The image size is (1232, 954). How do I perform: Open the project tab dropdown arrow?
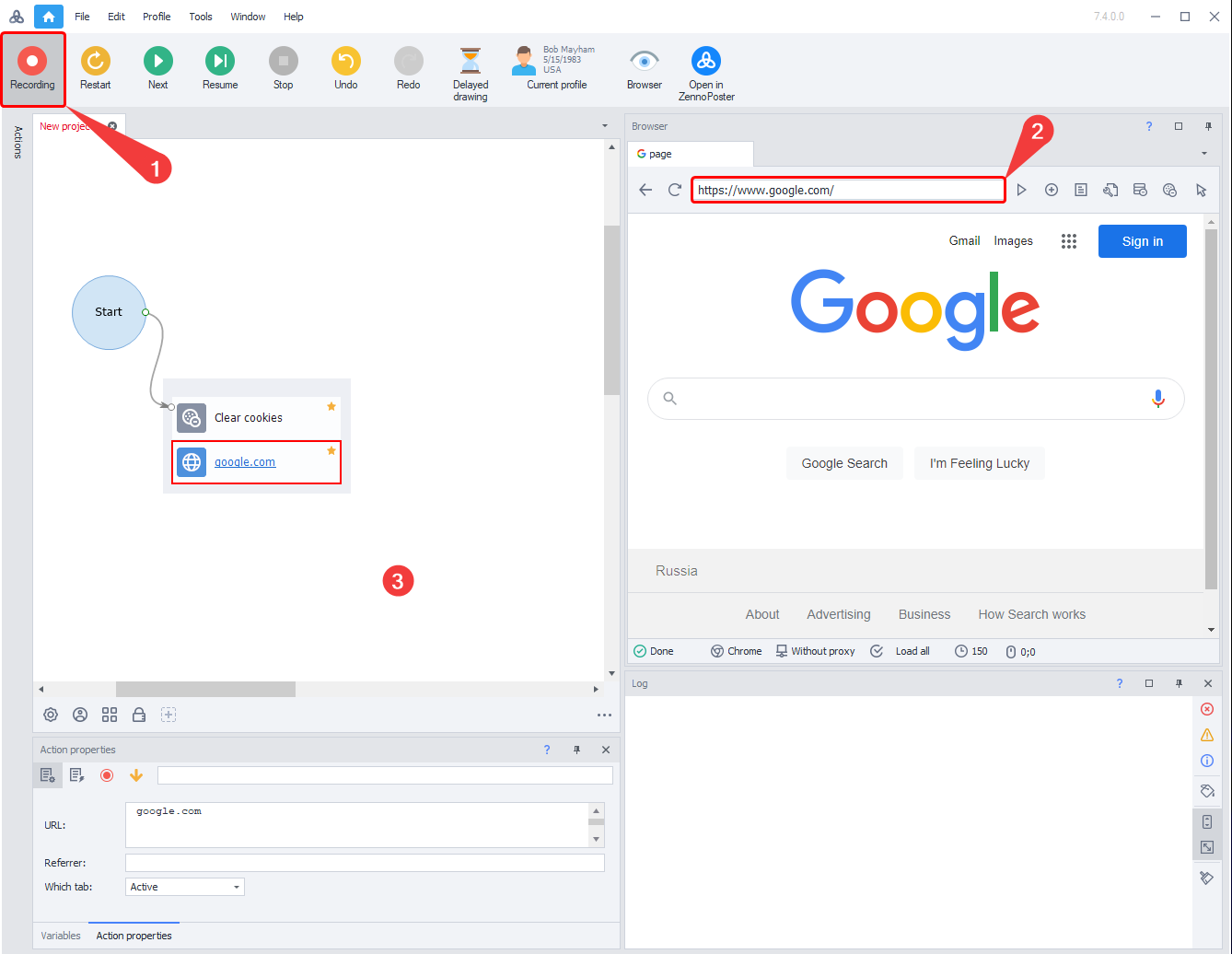click(x=604, y=125)
